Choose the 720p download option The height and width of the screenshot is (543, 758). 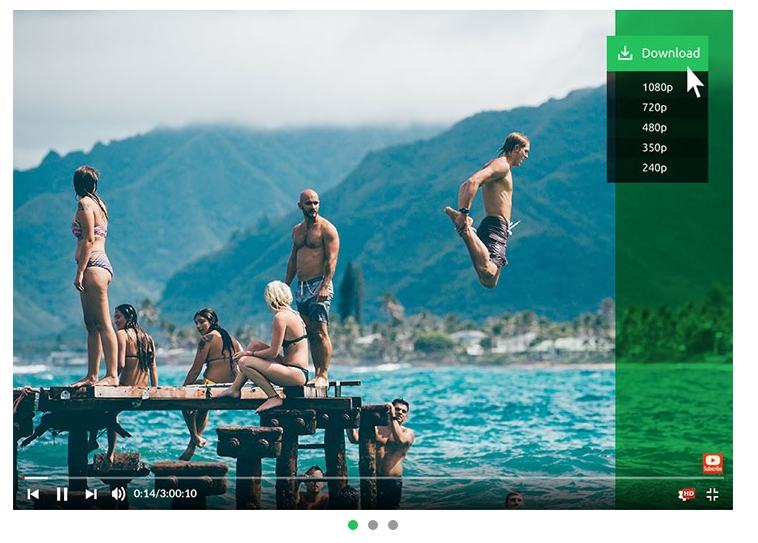tap(657, 107)
